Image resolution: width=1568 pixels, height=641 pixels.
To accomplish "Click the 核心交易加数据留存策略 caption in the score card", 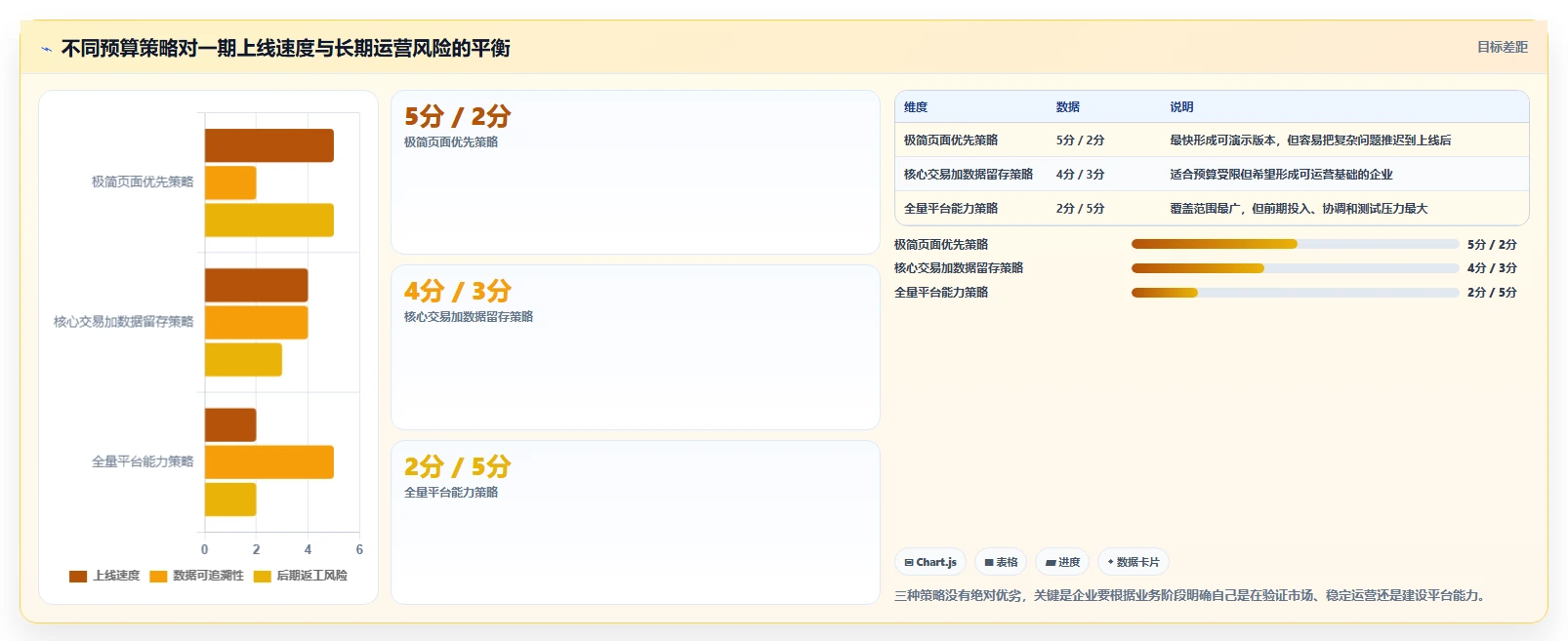I will point(469,316).
